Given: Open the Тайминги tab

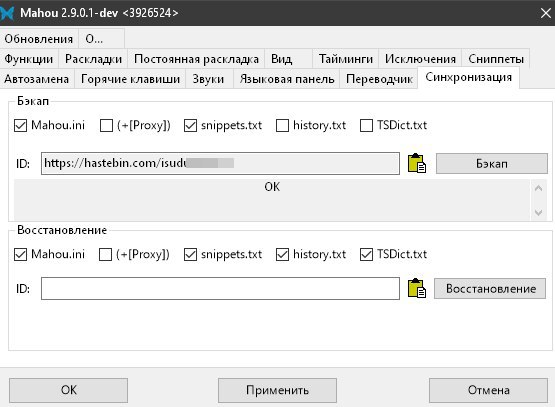Looking at the screenshot, I should tap(346, 59).
